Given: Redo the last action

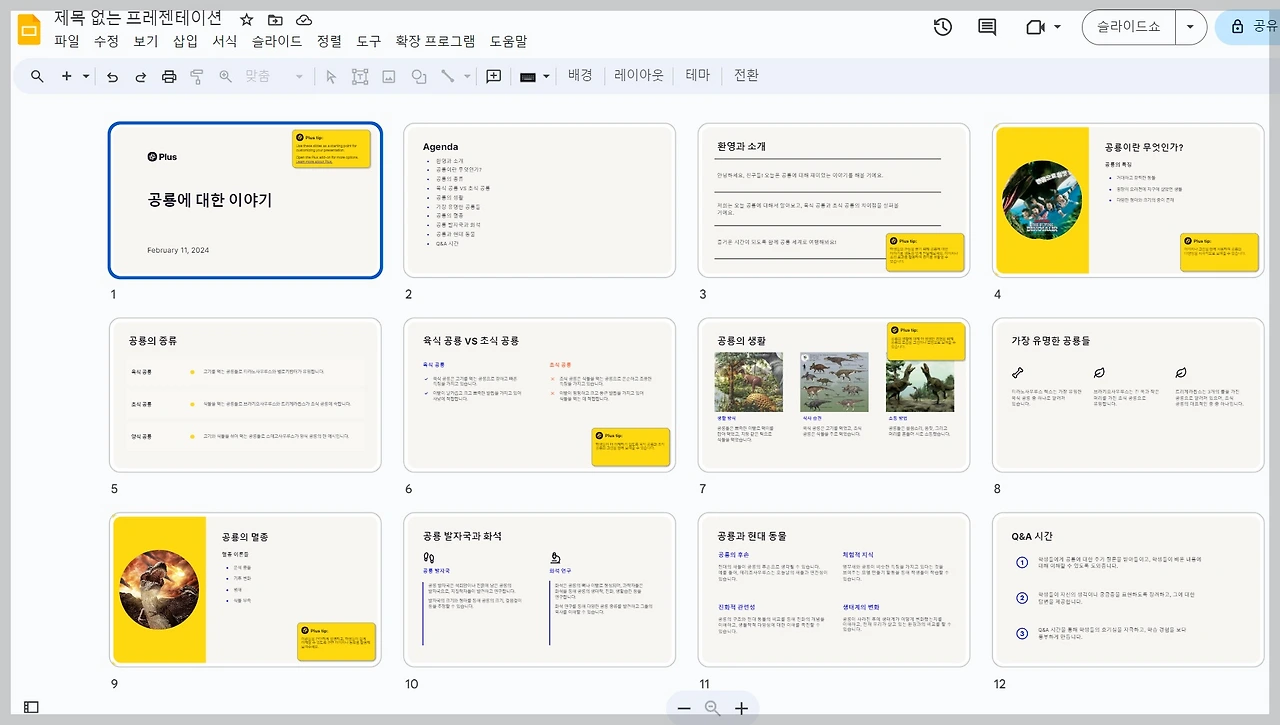Looking at the screenshot, I should point(141,76).
